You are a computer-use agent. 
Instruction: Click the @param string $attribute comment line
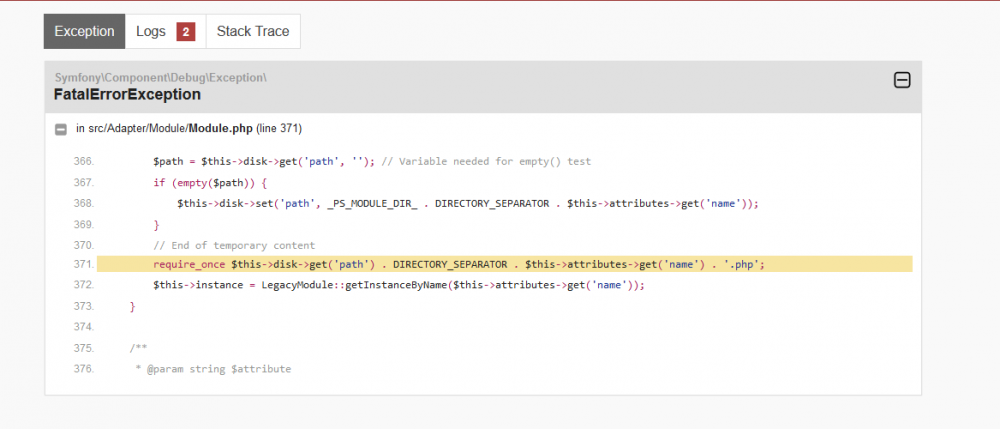pyautogui.click(x=212, y=369)
